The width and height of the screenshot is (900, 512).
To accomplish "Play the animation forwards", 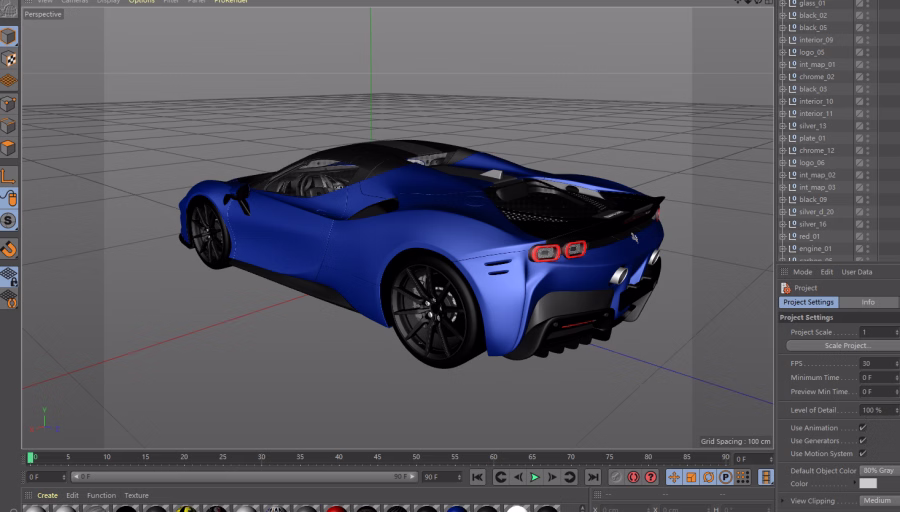I will pyautogui.click(x=534, y=477).
